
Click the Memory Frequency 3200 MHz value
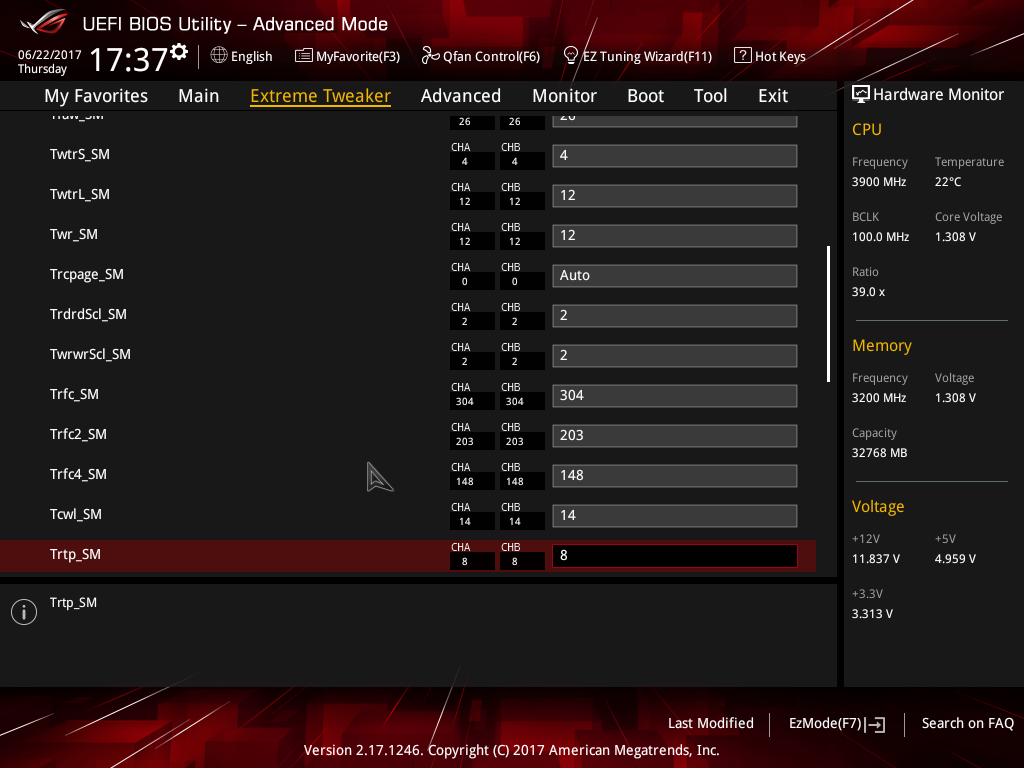[x=879, y=398]
